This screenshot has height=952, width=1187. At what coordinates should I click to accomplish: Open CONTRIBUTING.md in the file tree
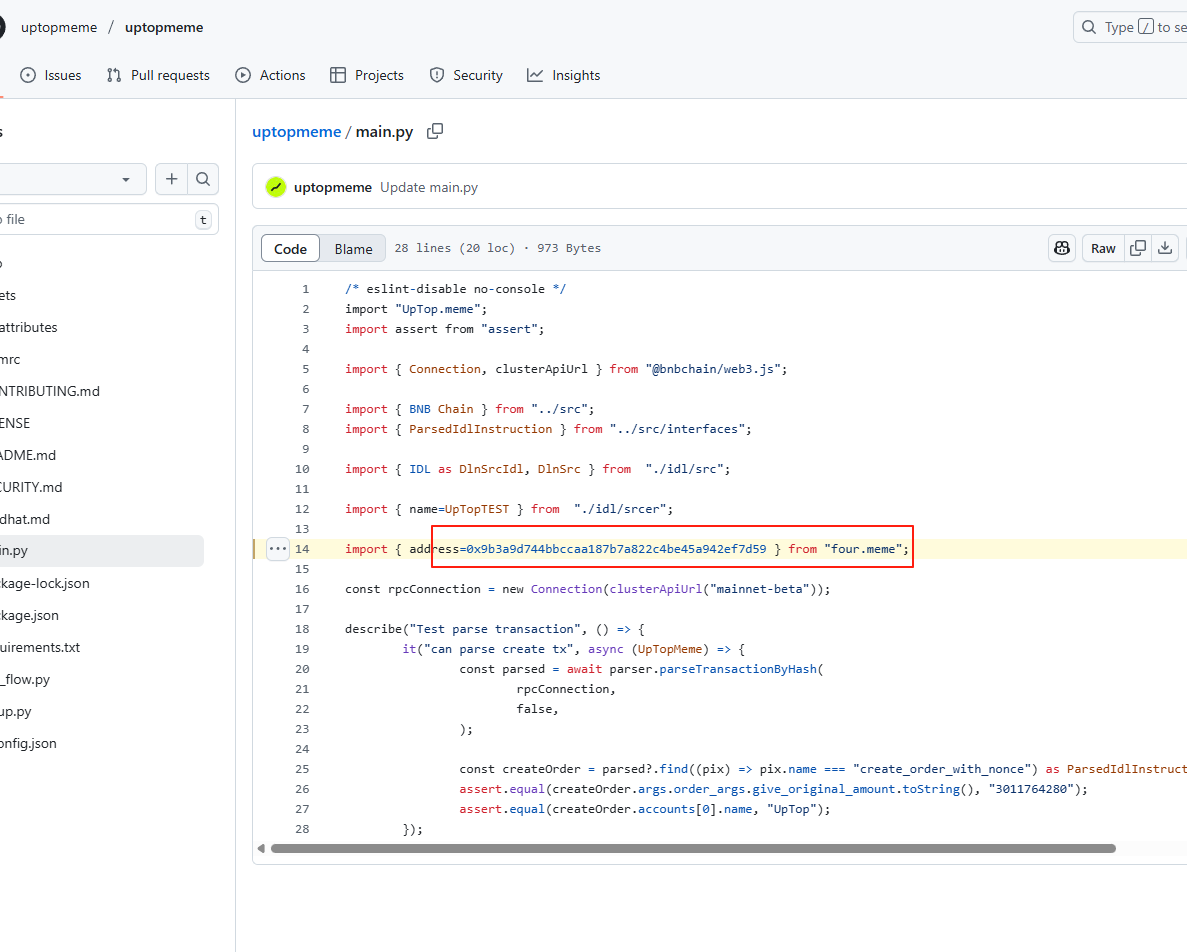pyautogui.click(x=50, y=391)
